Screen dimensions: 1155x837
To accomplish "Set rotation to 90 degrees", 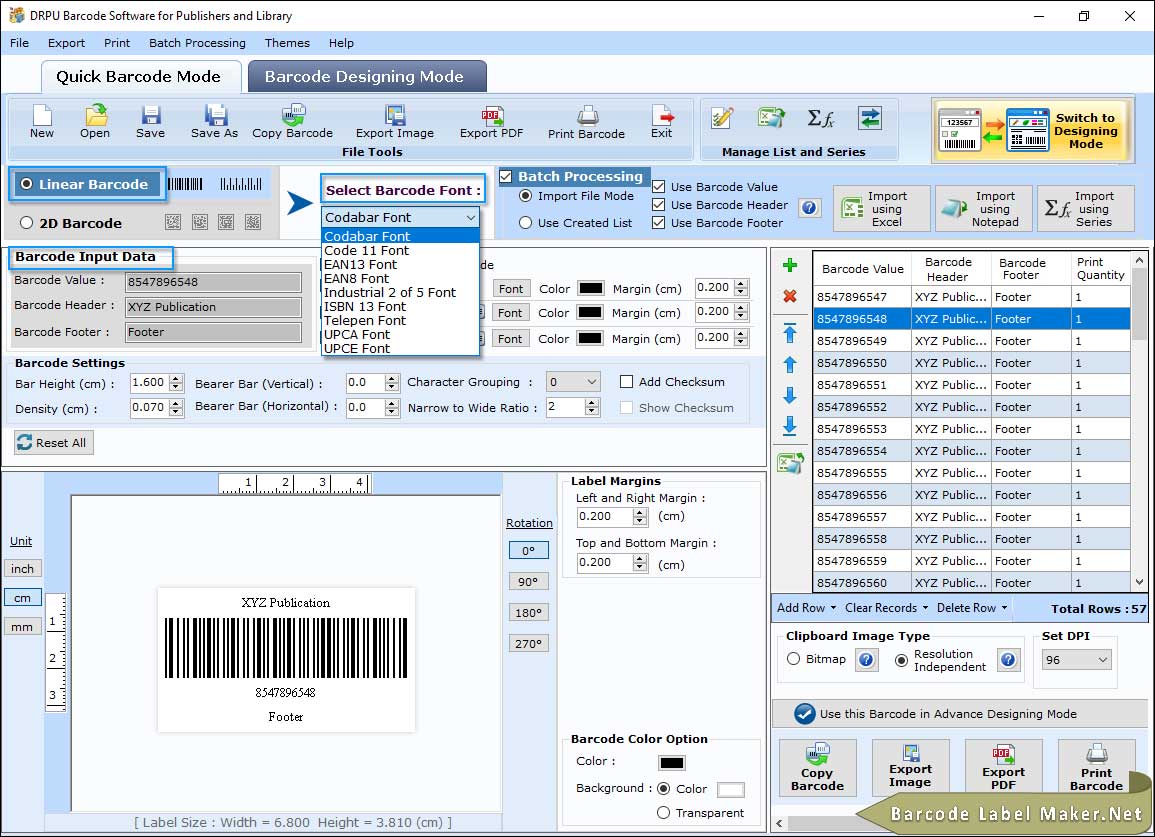I will pos(528,581).
